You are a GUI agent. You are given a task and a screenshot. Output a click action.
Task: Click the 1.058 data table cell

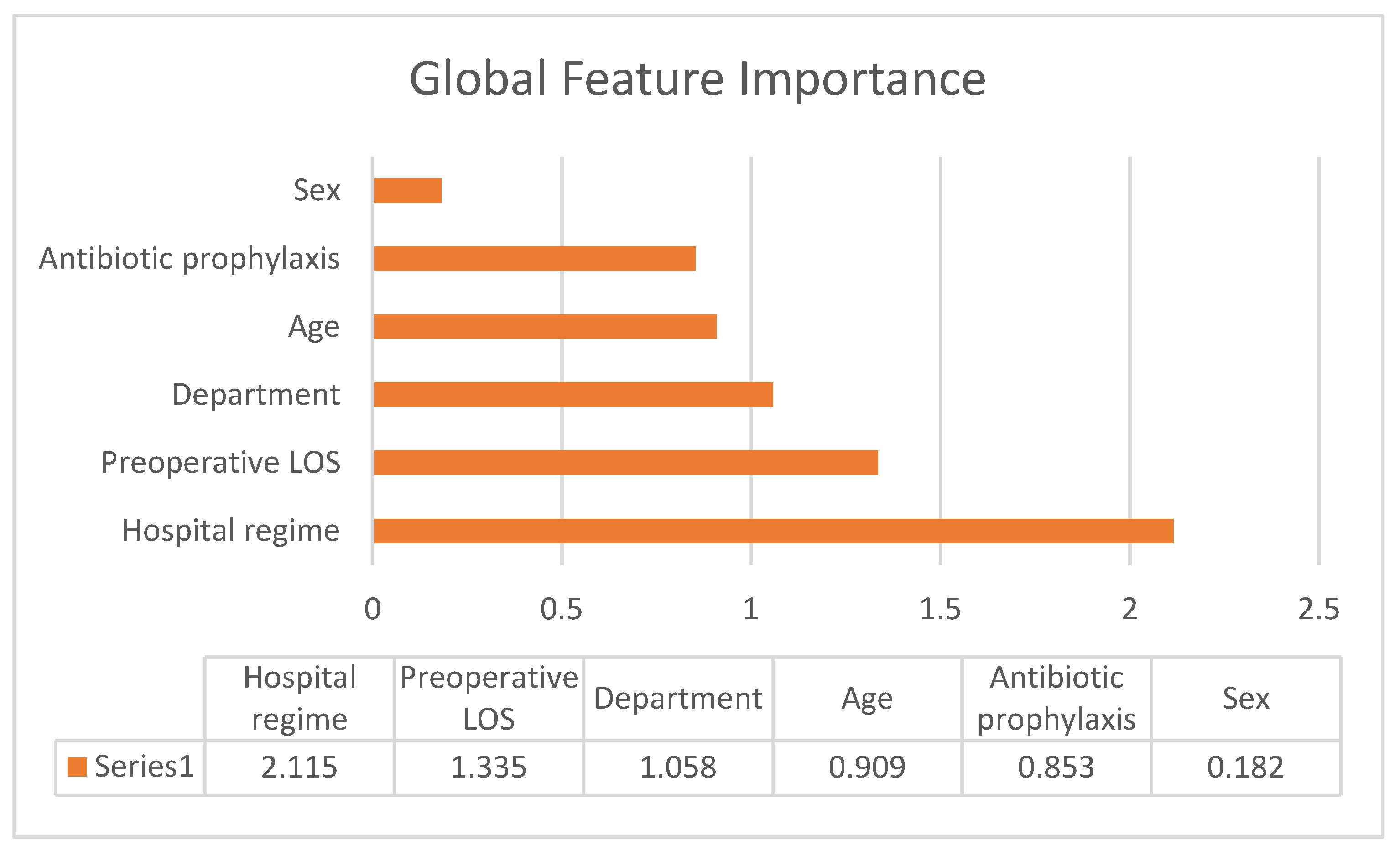678,767
